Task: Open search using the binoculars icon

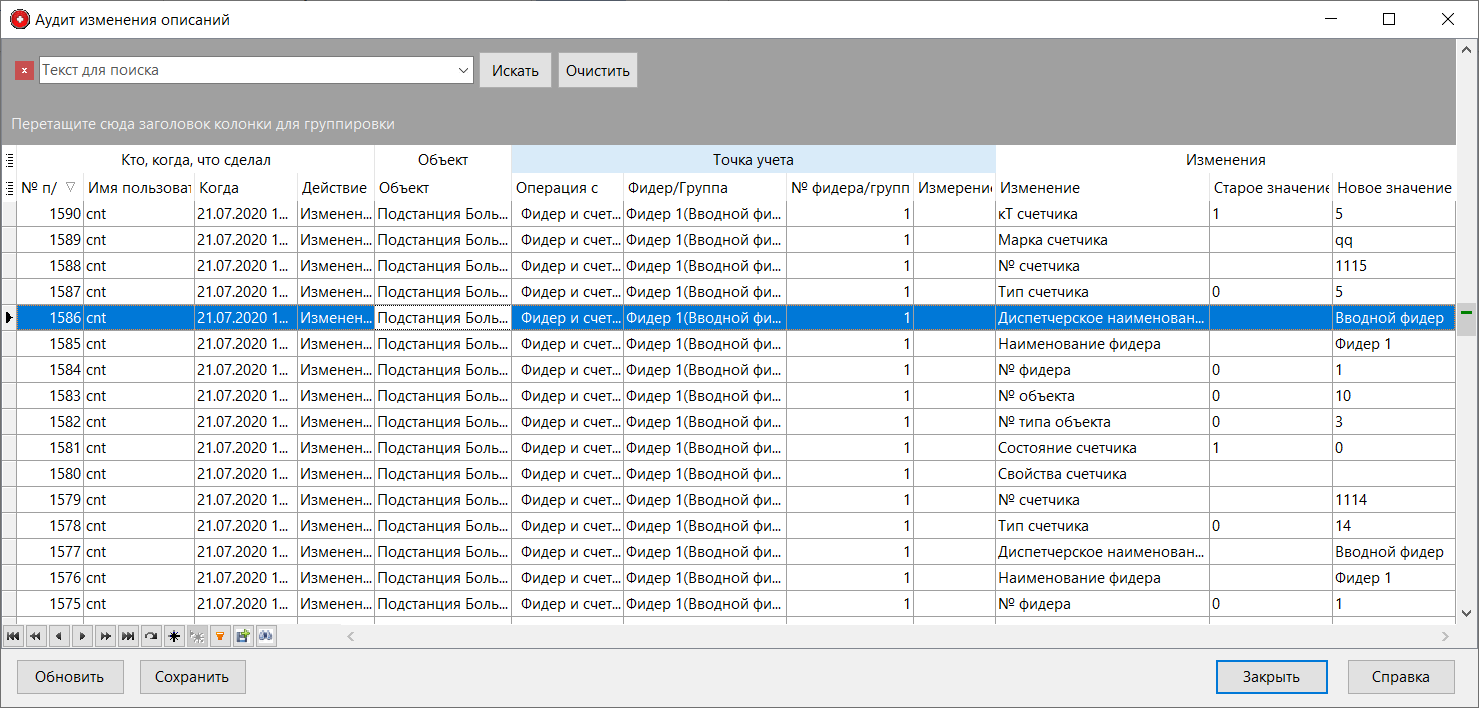Action: (266, 636)
